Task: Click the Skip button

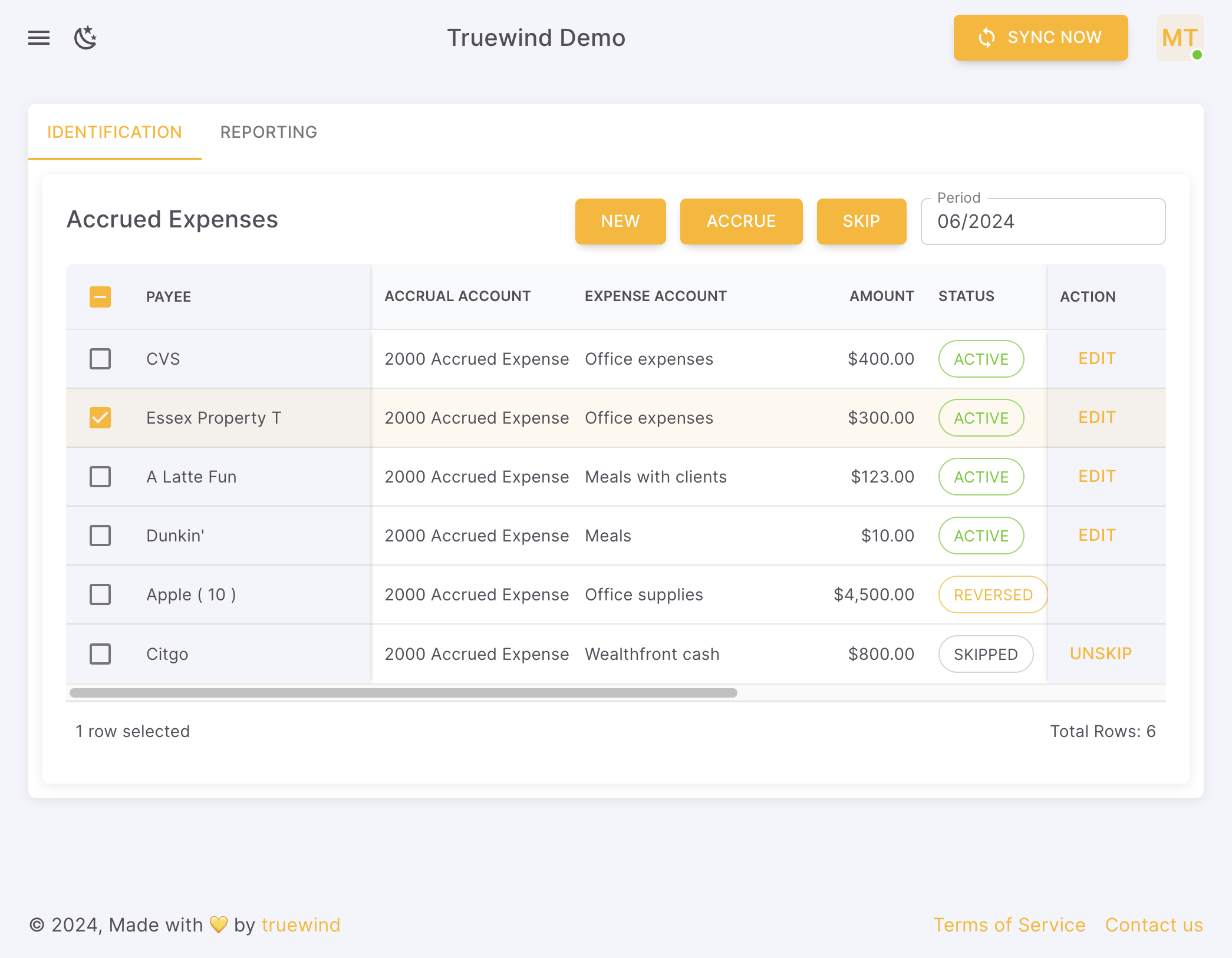Action: (861, 221)
